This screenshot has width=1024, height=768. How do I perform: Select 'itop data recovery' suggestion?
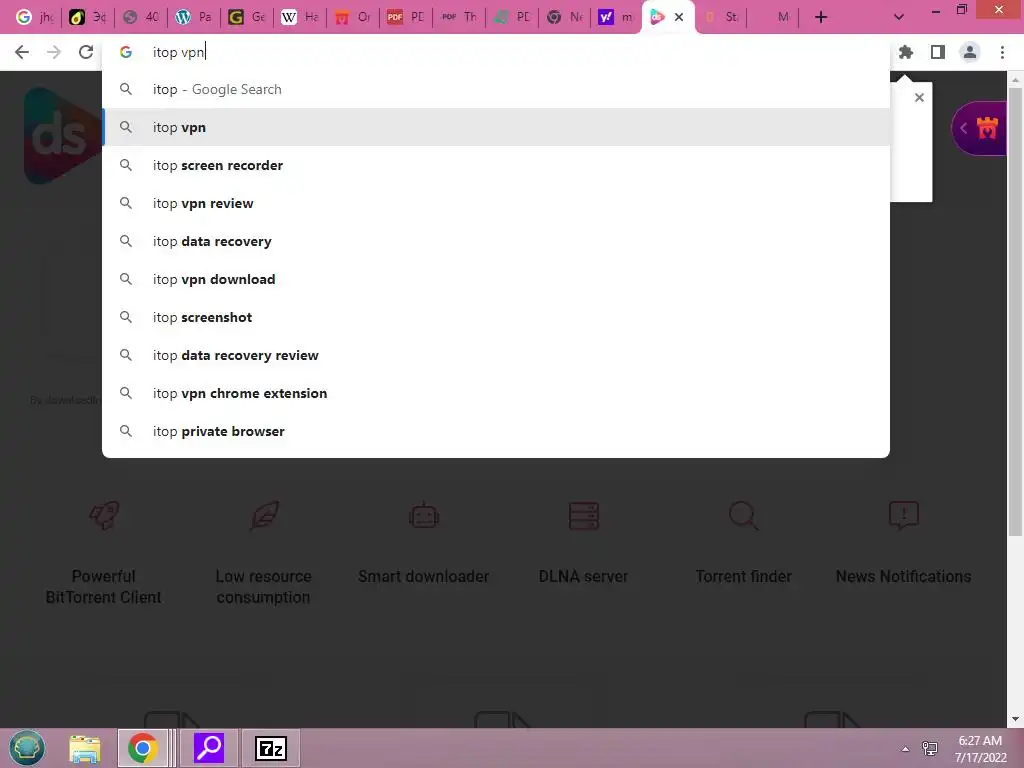tap(496, 241)
